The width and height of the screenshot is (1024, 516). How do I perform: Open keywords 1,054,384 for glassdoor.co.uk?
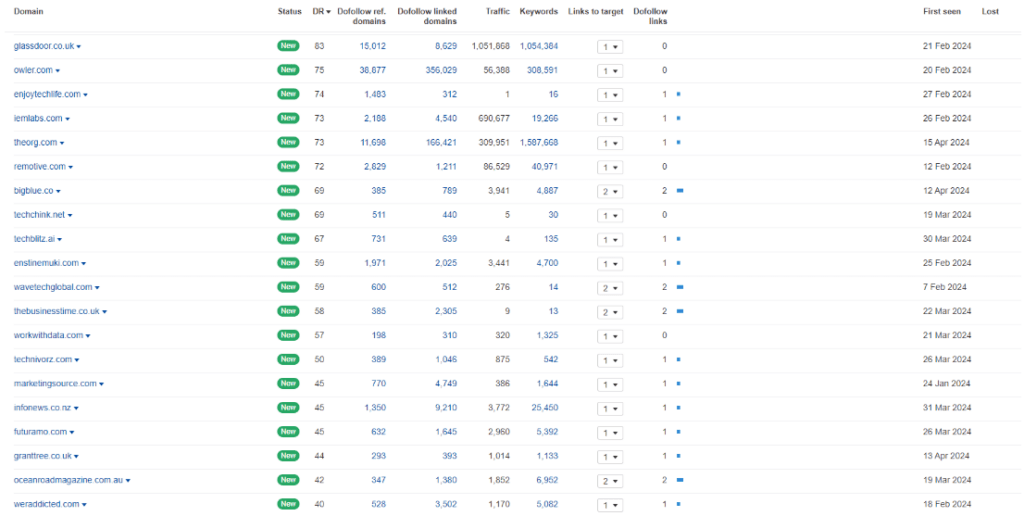point(539,46)
